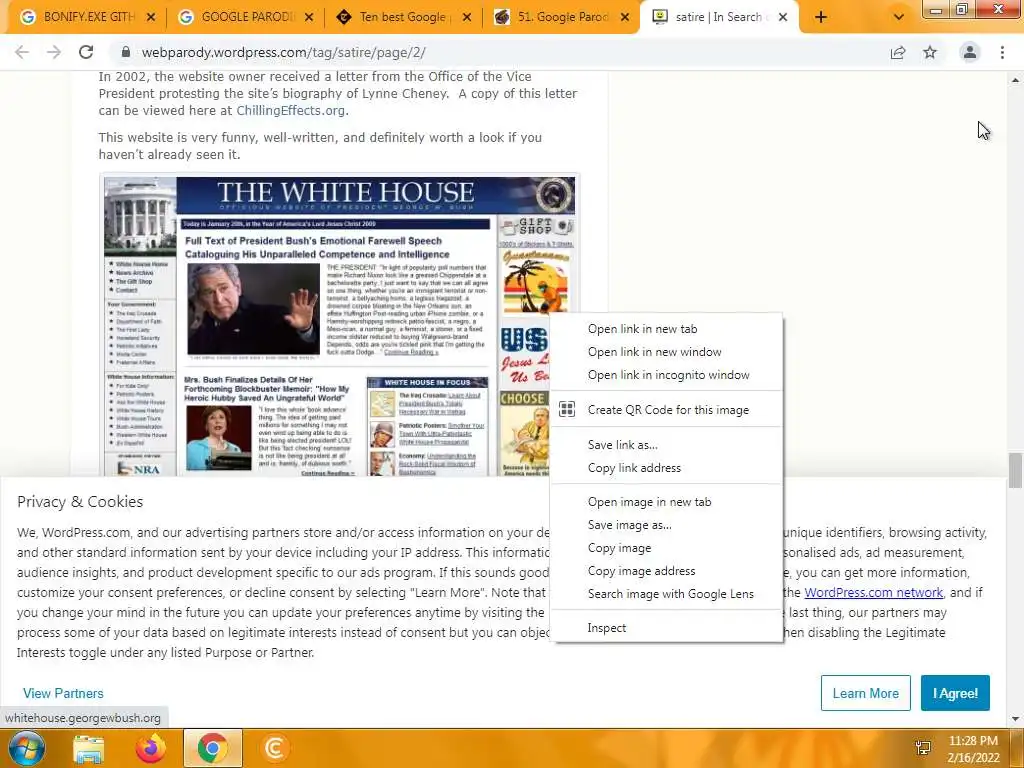
Task: Close the satire | In Search tab
Action: 783,18
